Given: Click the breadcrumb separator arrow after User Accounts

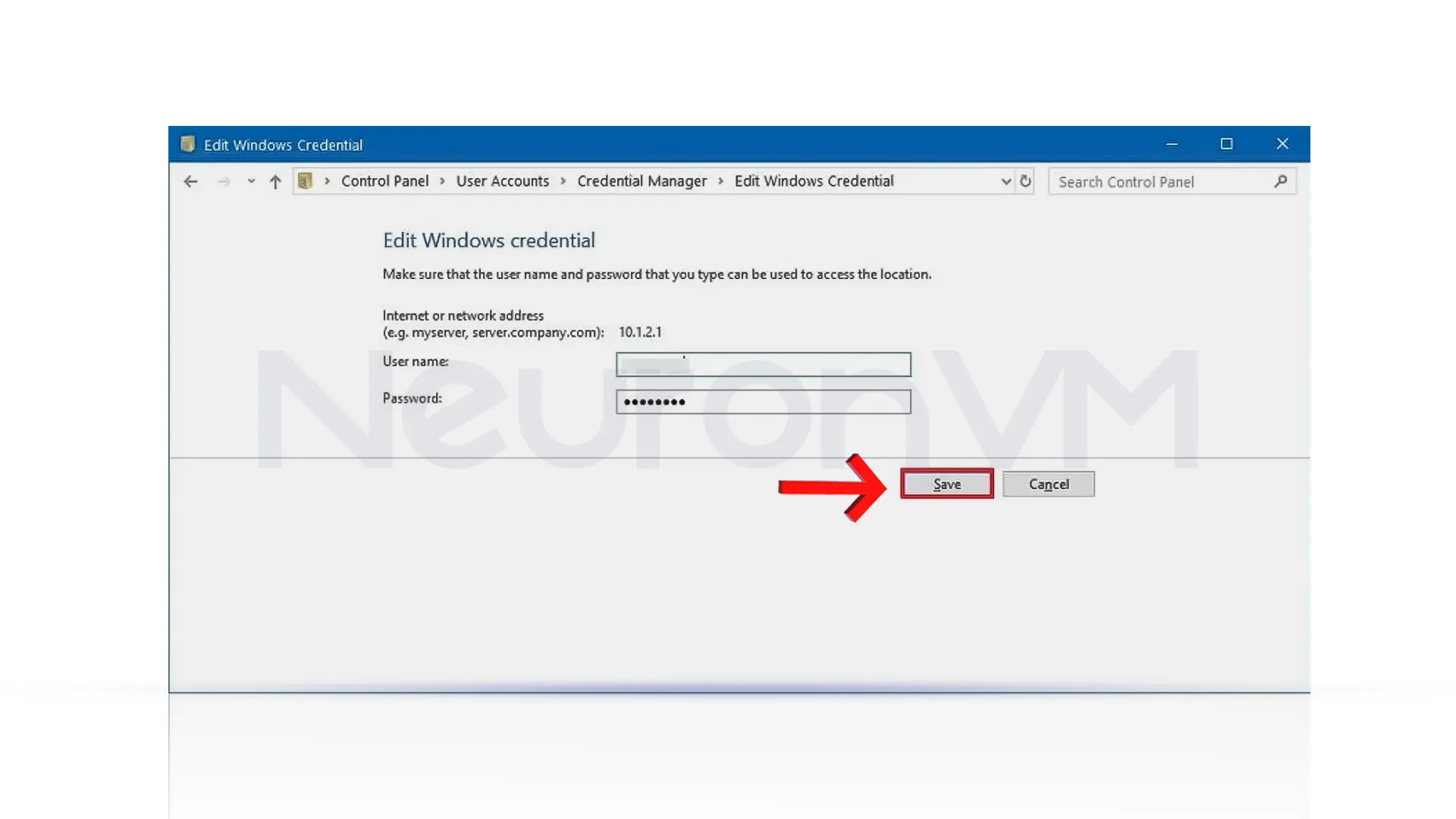Looking at the screenshot, I should click(563, 181).
